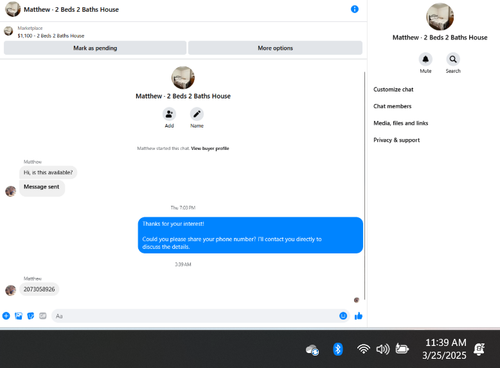
Task: Send a thumbs-up like
Action: pyautogui.click(x=359, y=316)
